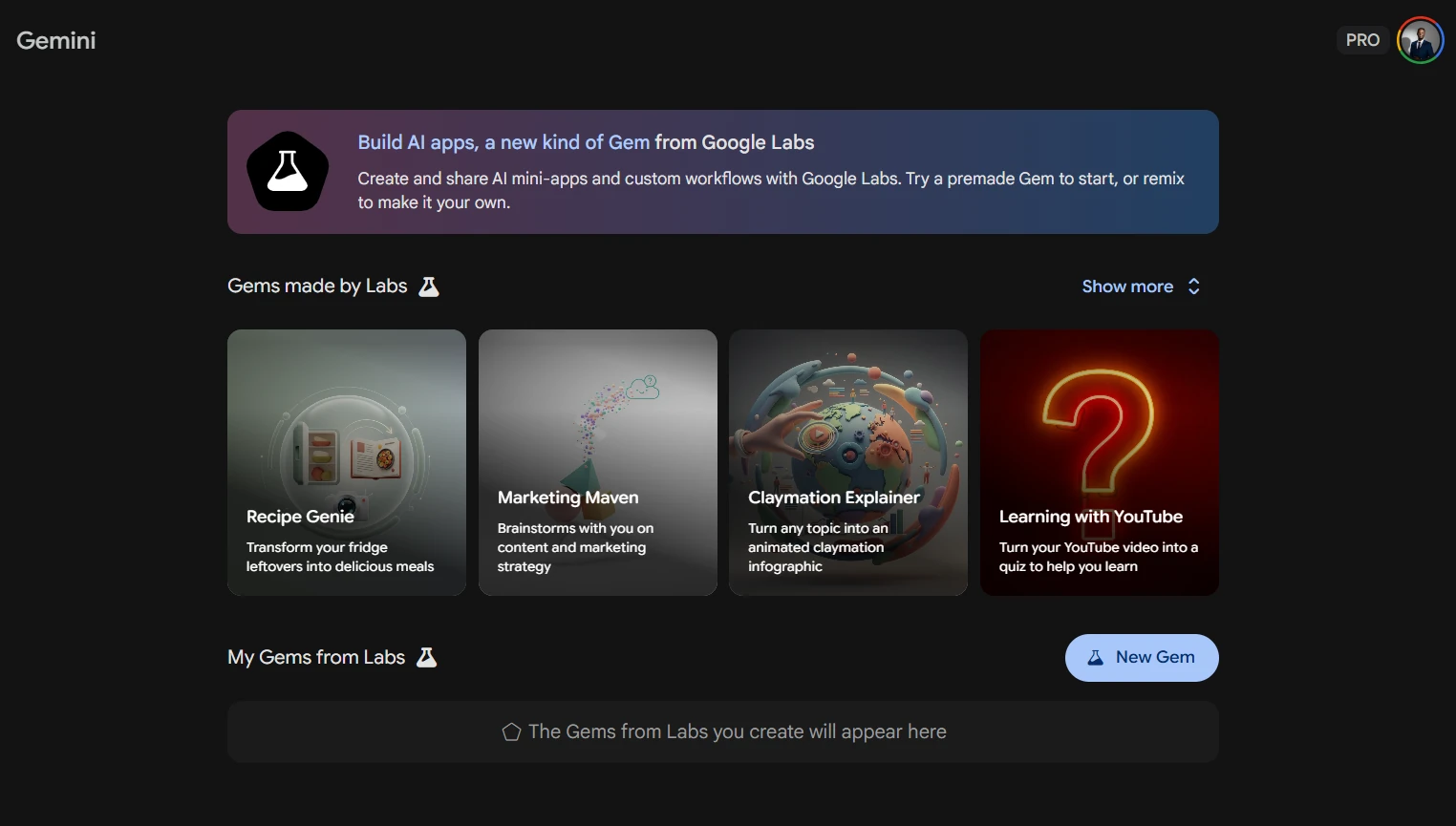The height and width of the screenshot is (826, 1456).
Task: Open the Marketing Maven gem card
Action: point(597,462)
